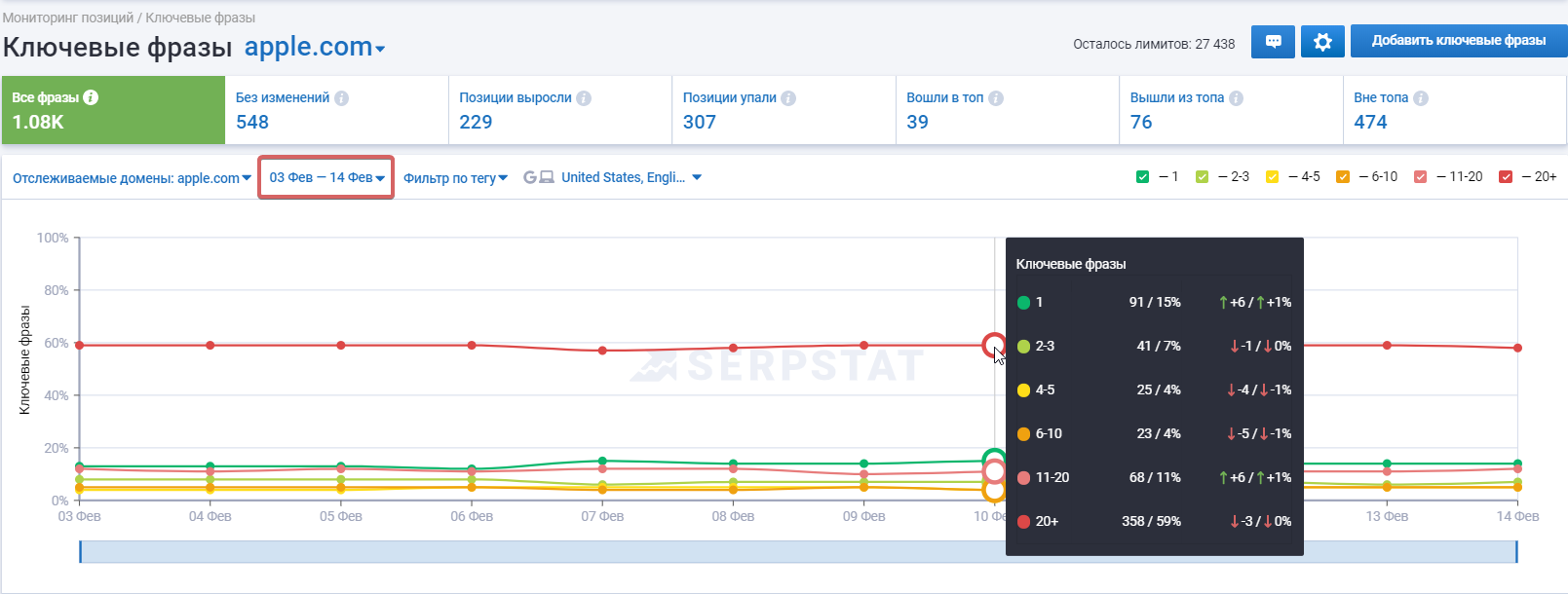This screenshot has width=1568, height=594.
Task: Click info icon next to Без изменений
Action: pyautogui.click(x=341, y=98)
